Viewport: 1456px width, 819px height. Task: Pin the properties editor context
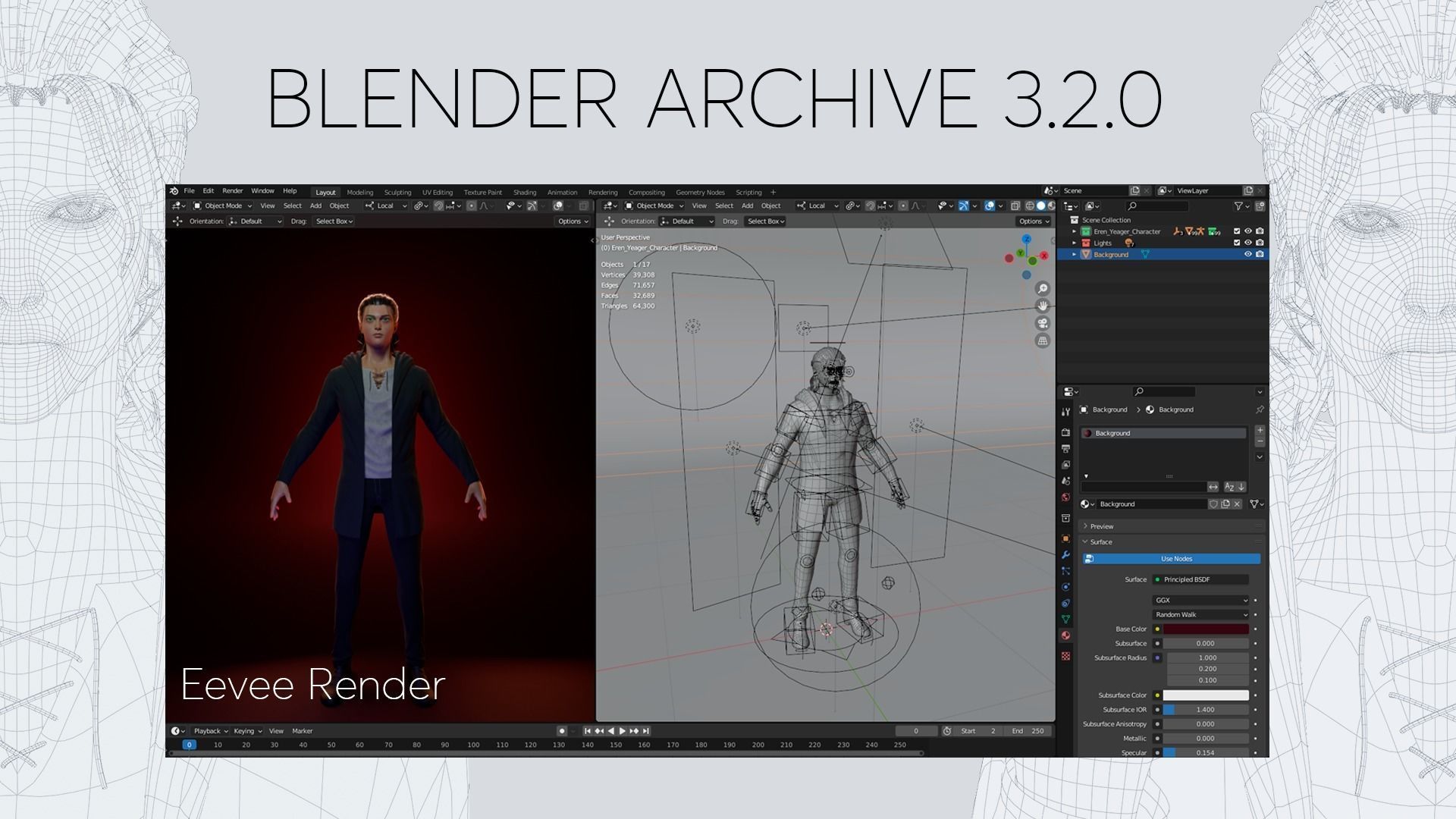tap(1260, 409)
